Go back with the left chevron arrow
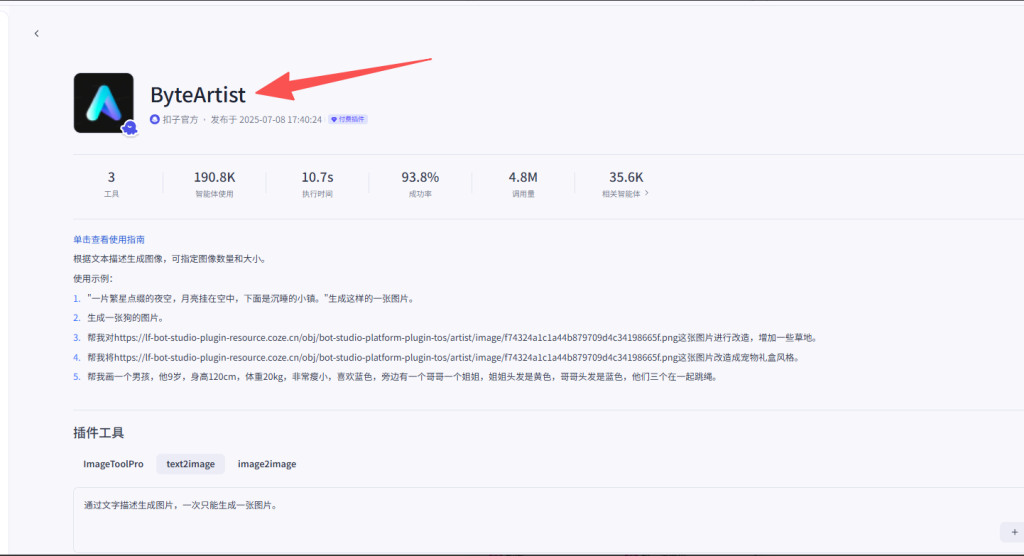Image resolution: width=1024 pixels, height=556 pixels. click(37, 33)
